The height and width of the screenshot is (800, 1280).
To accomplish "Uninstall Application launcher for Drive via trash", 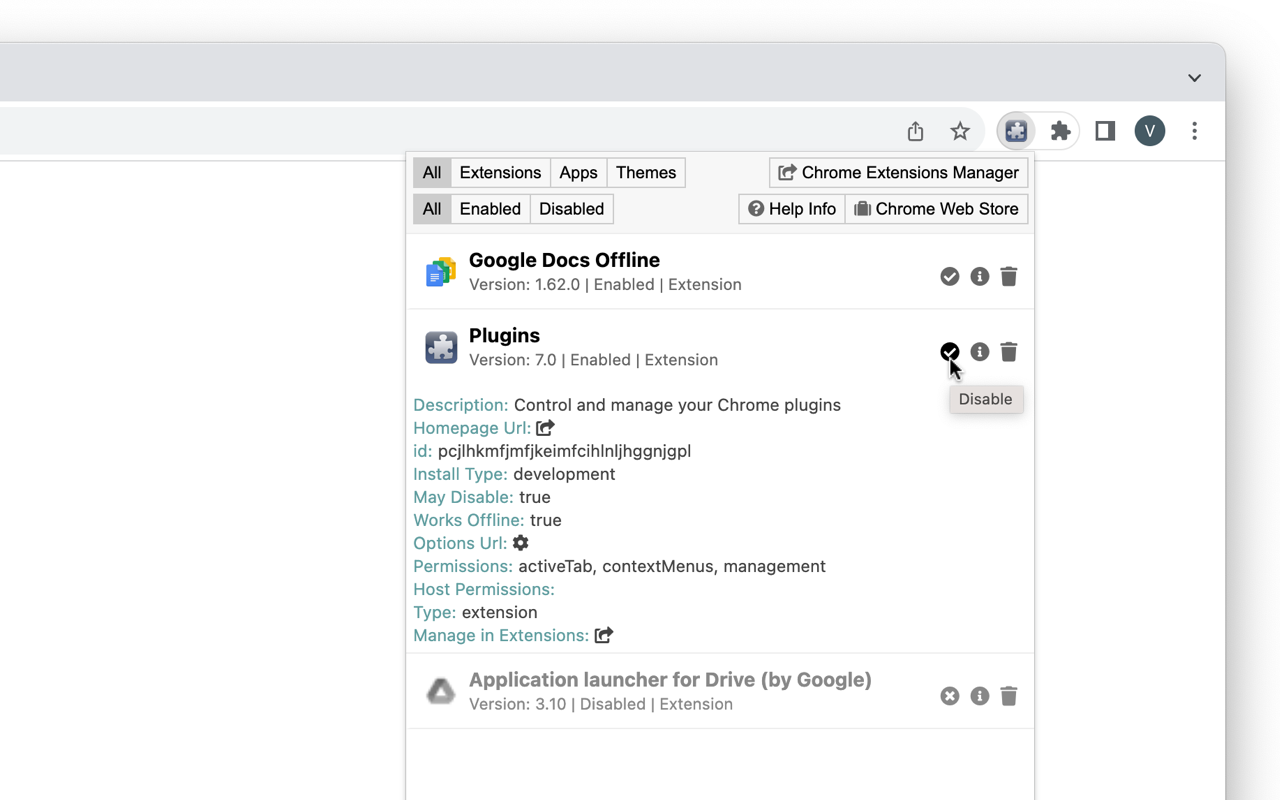I will 1008,696.
